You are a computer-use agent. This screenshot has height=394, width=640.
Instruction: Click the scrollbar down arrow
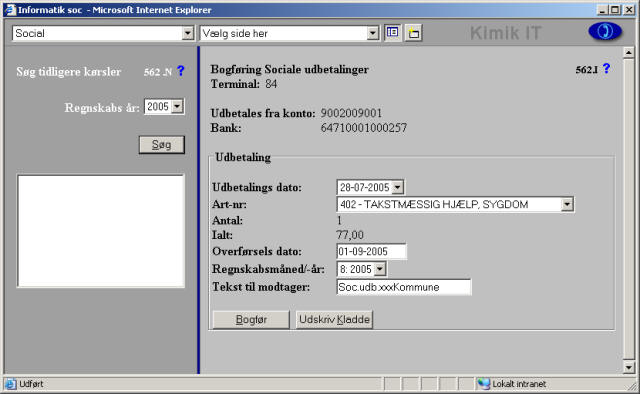point(629,367)
